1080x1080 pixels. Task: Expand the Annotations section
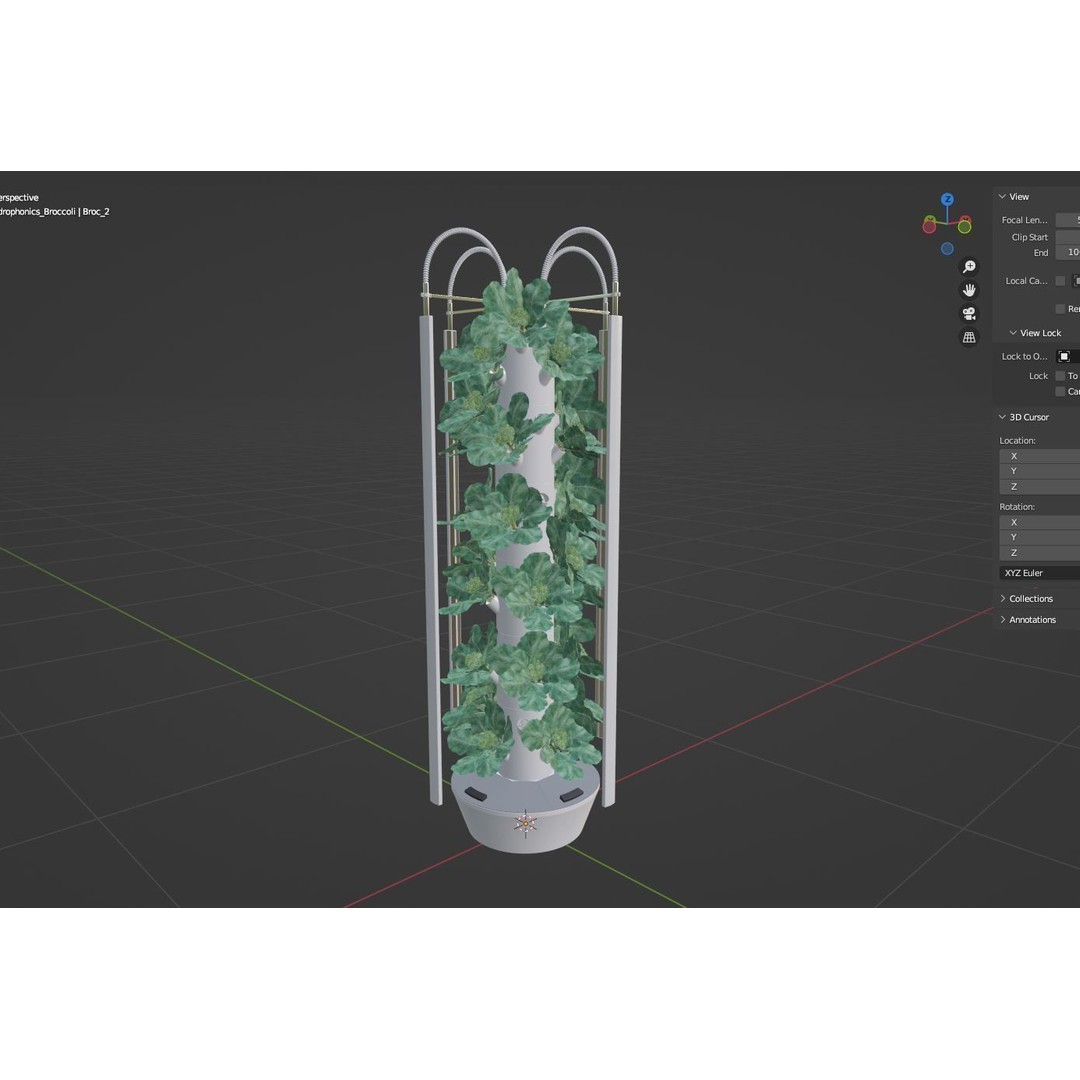click(x=1033, y=619)
